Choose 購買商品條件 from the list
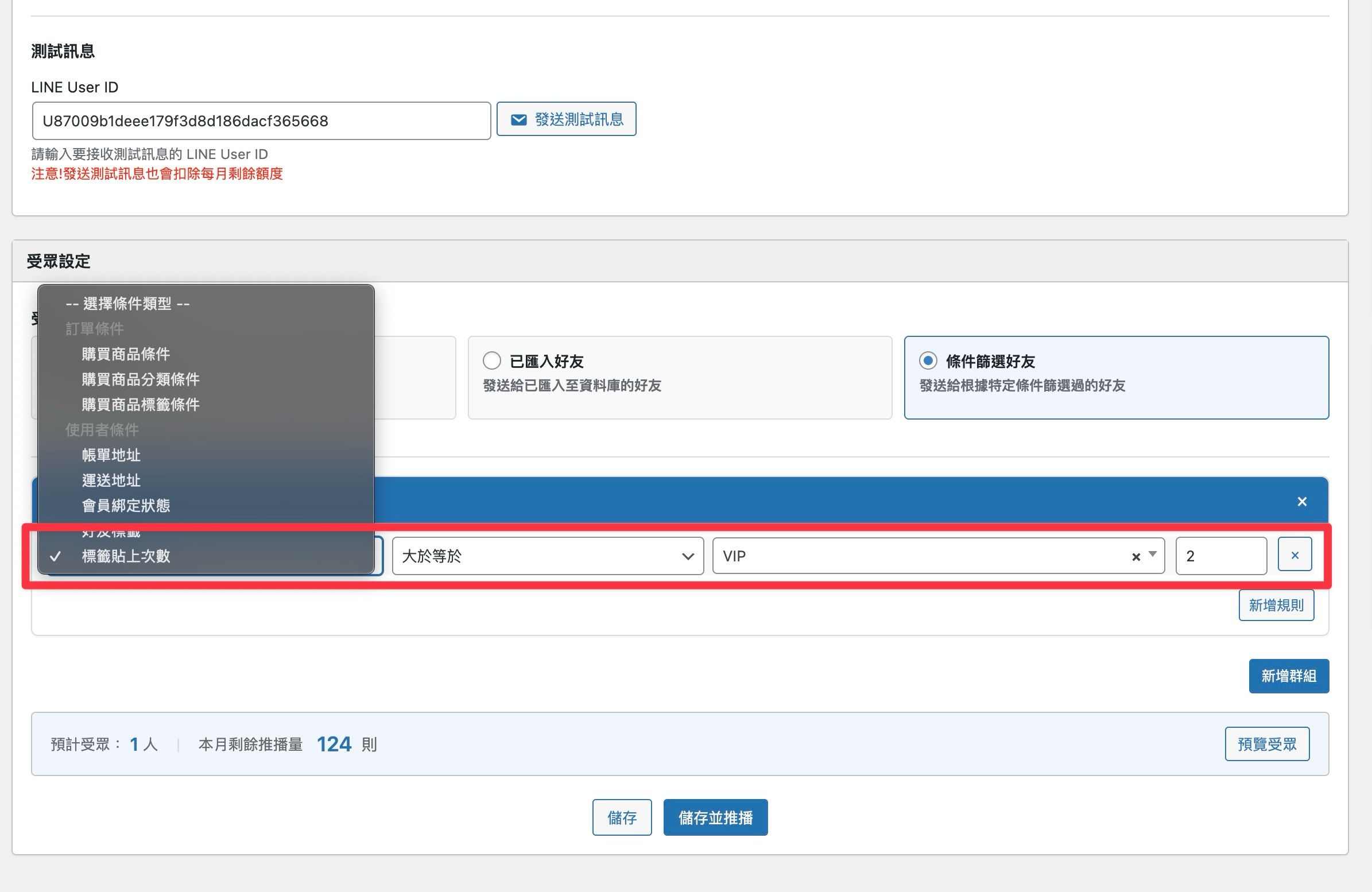Screen dimensions: 1372x892 coord(126,354)
